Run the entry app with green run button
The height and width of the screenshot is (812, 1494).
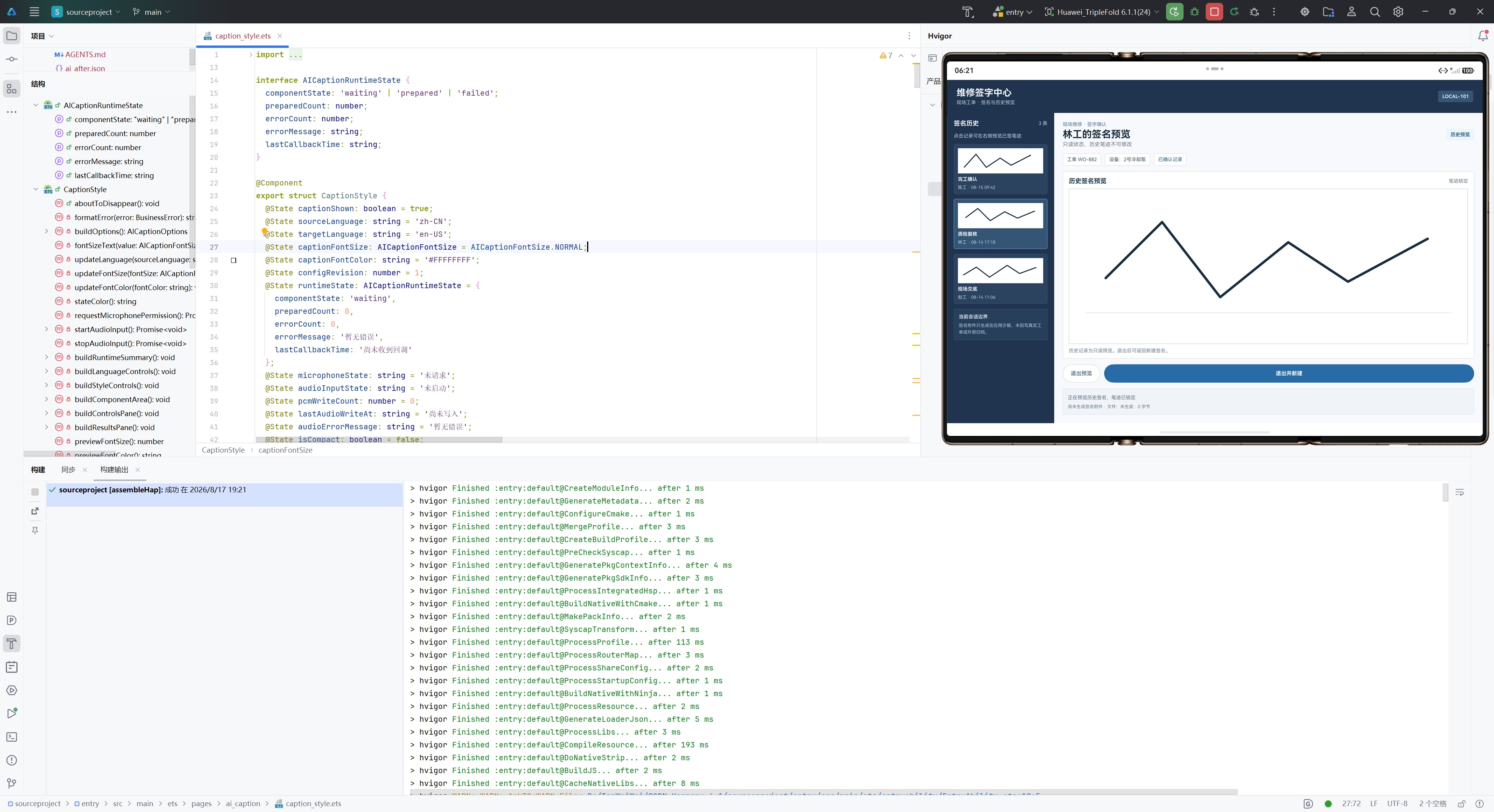[x=1175, y=12]
